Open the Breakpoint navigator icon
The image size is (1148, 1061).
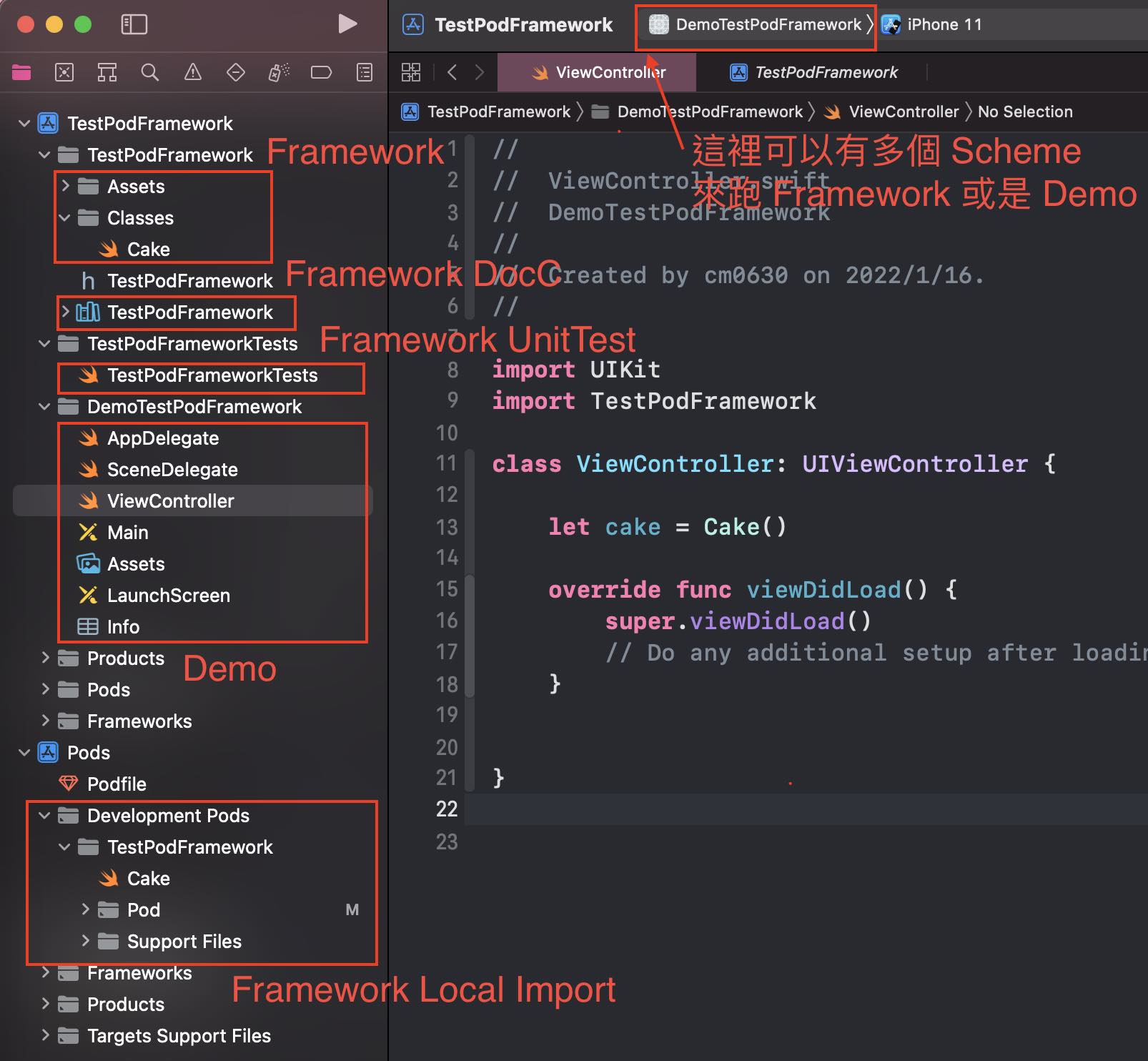(x=321, y=72)
